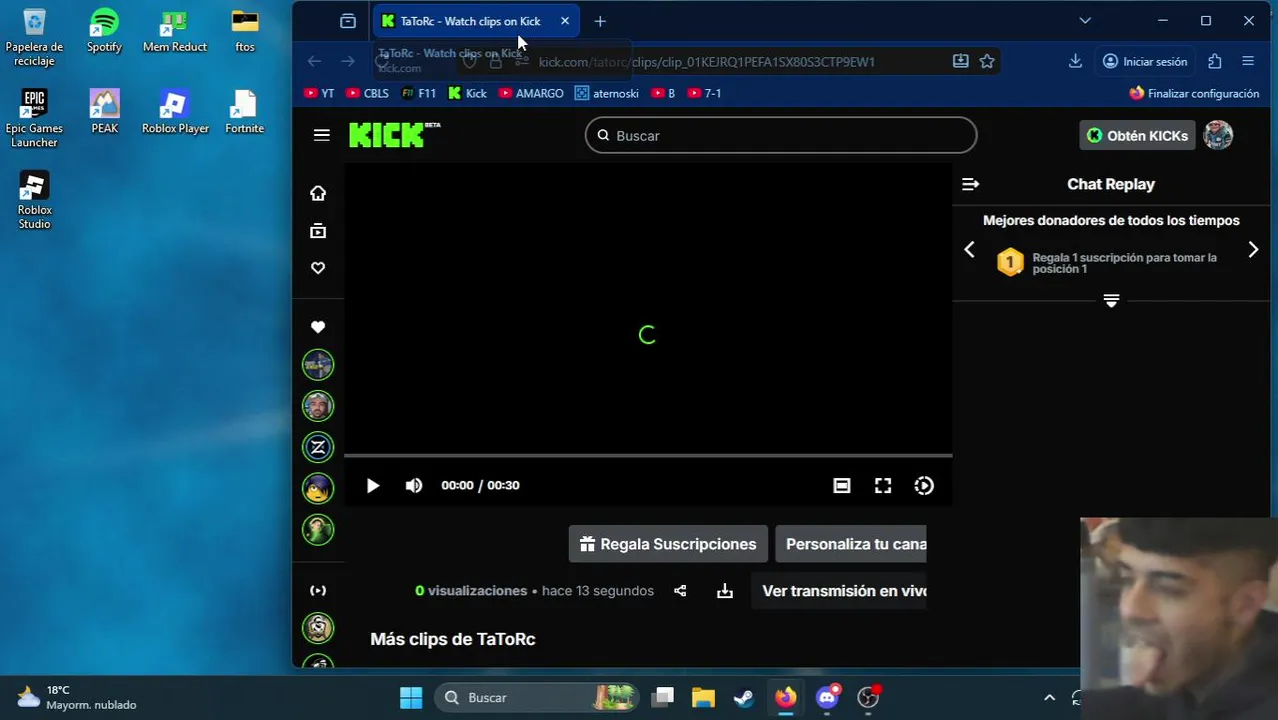Open Discord from taskbar
Image resolution: width=1278 pixels, height=720 pixels.
tap(827, 697)
